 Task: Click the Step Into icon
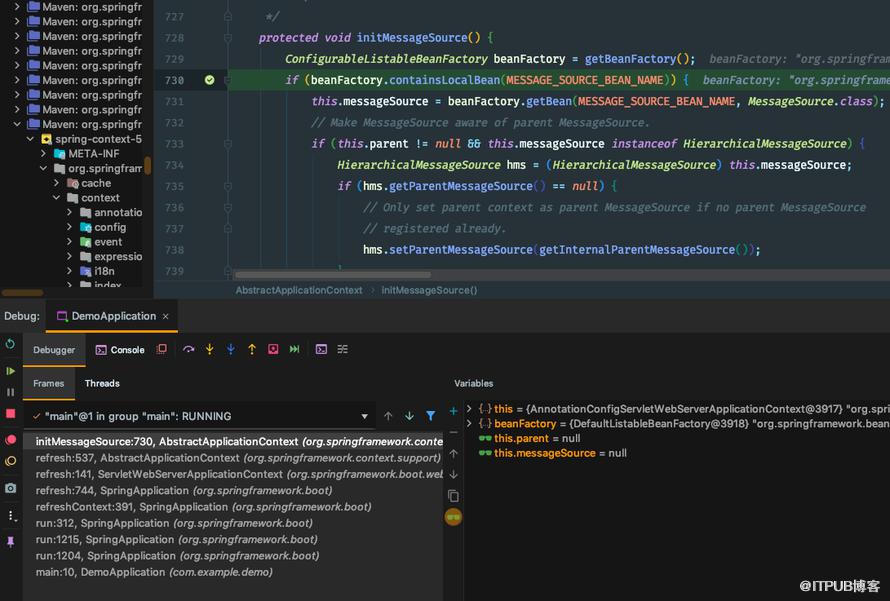(209, 350)
